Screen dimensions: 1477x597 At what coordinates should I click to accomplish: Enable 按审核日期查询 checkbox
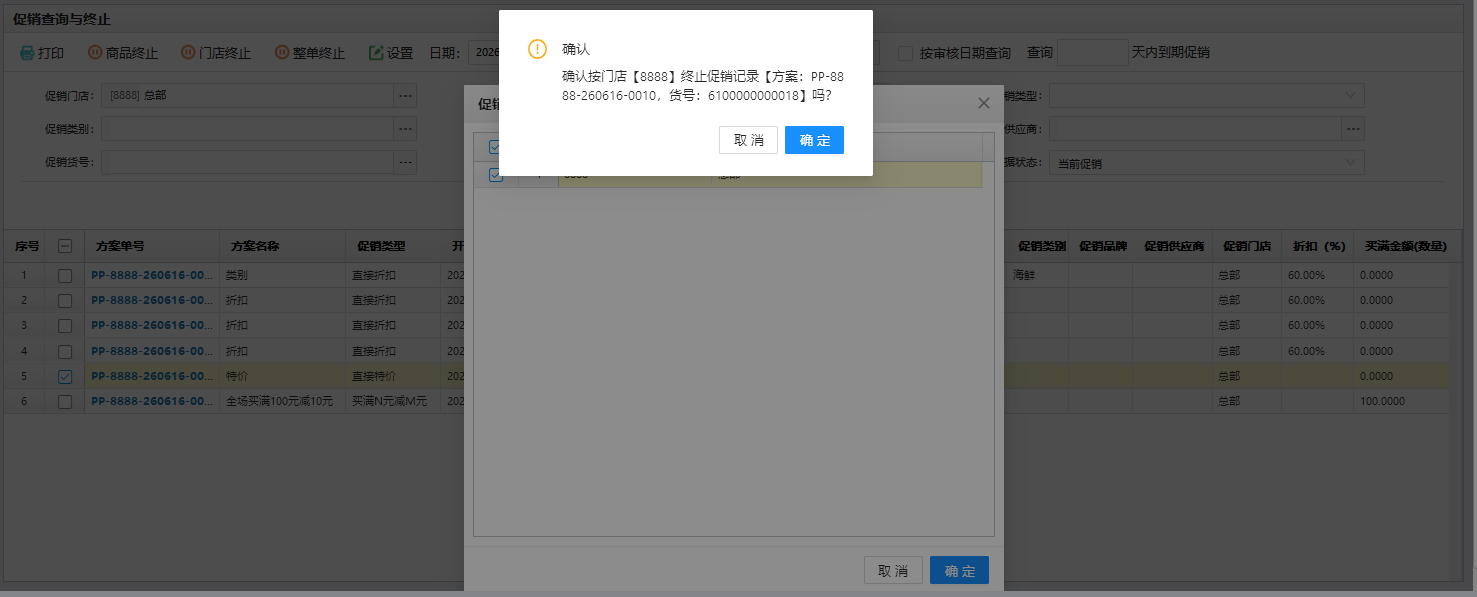click(x=905, y=52)
